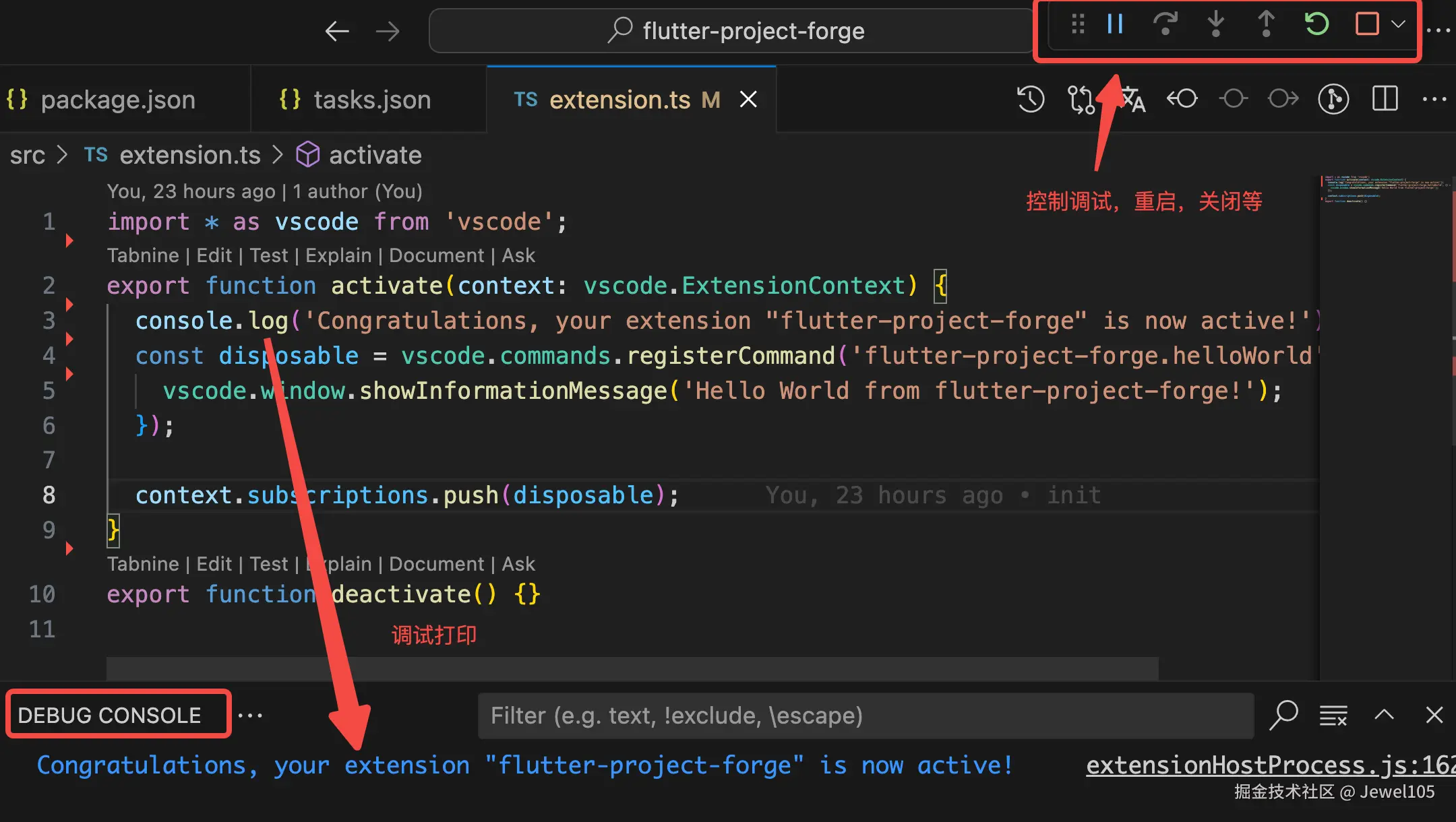Screen dimensions: 1456x822
Task: Switch to the tasks.json tab
Action: 371,100
